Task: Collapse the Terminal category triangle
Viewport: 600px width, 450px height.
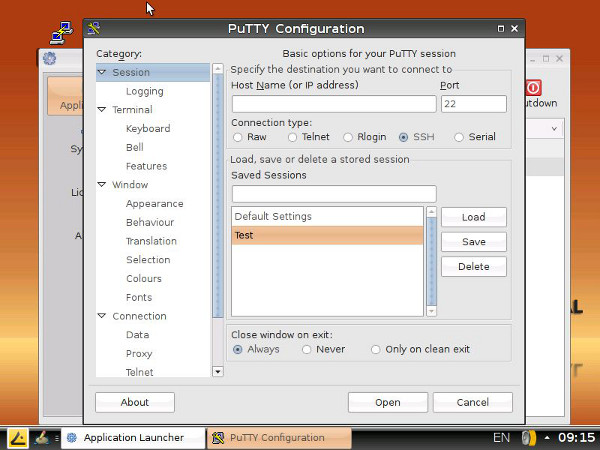Action: pos(102,109)
